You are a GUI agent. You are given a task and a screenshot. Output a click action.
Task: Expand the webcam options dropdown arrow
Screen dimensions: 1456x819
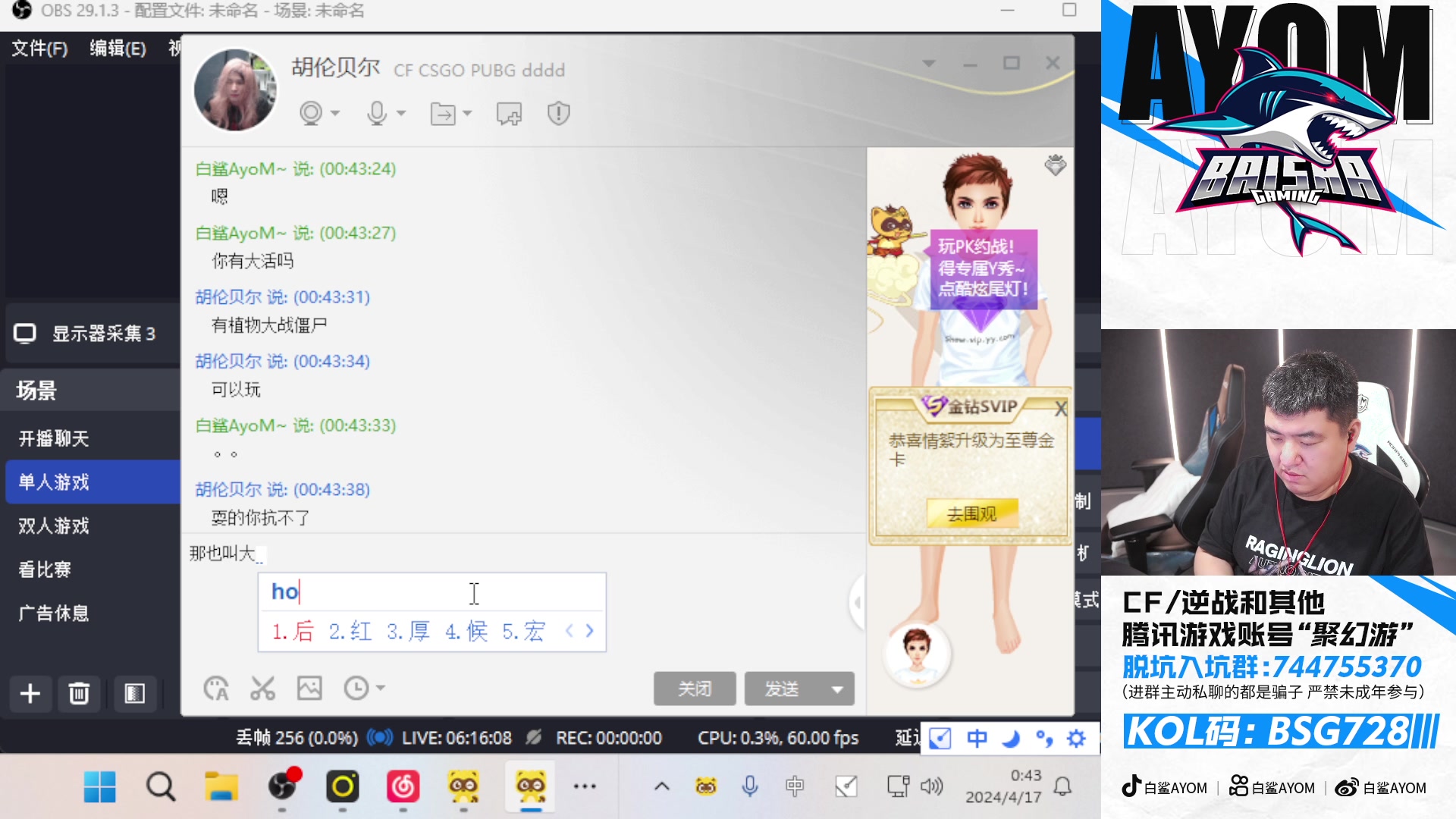[x=334, y=114]
